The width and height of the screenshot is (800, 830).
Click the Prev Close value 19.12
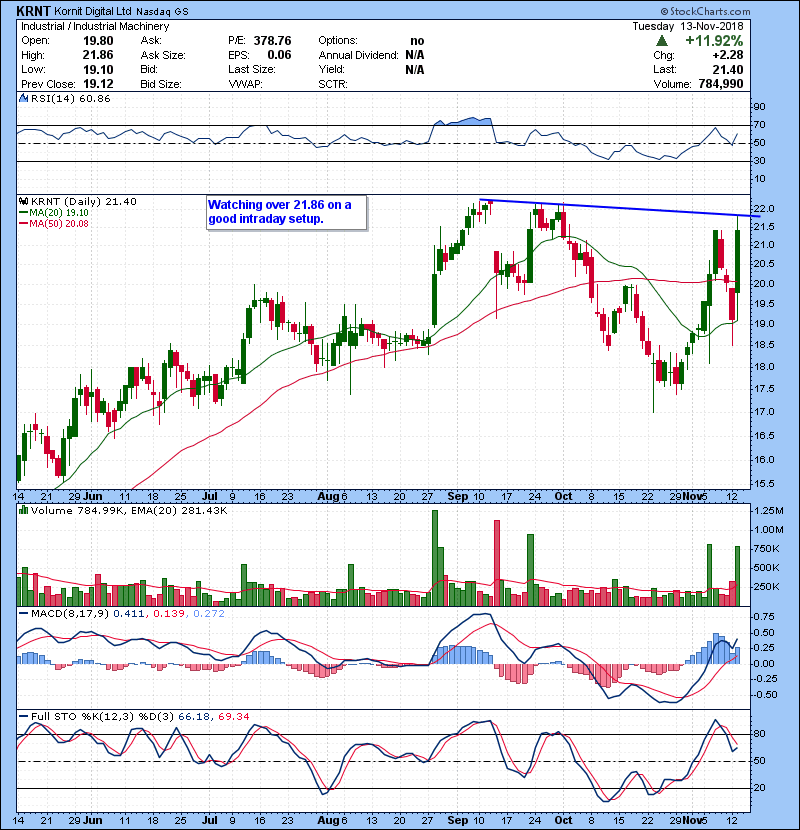click(x=98, y=84)
